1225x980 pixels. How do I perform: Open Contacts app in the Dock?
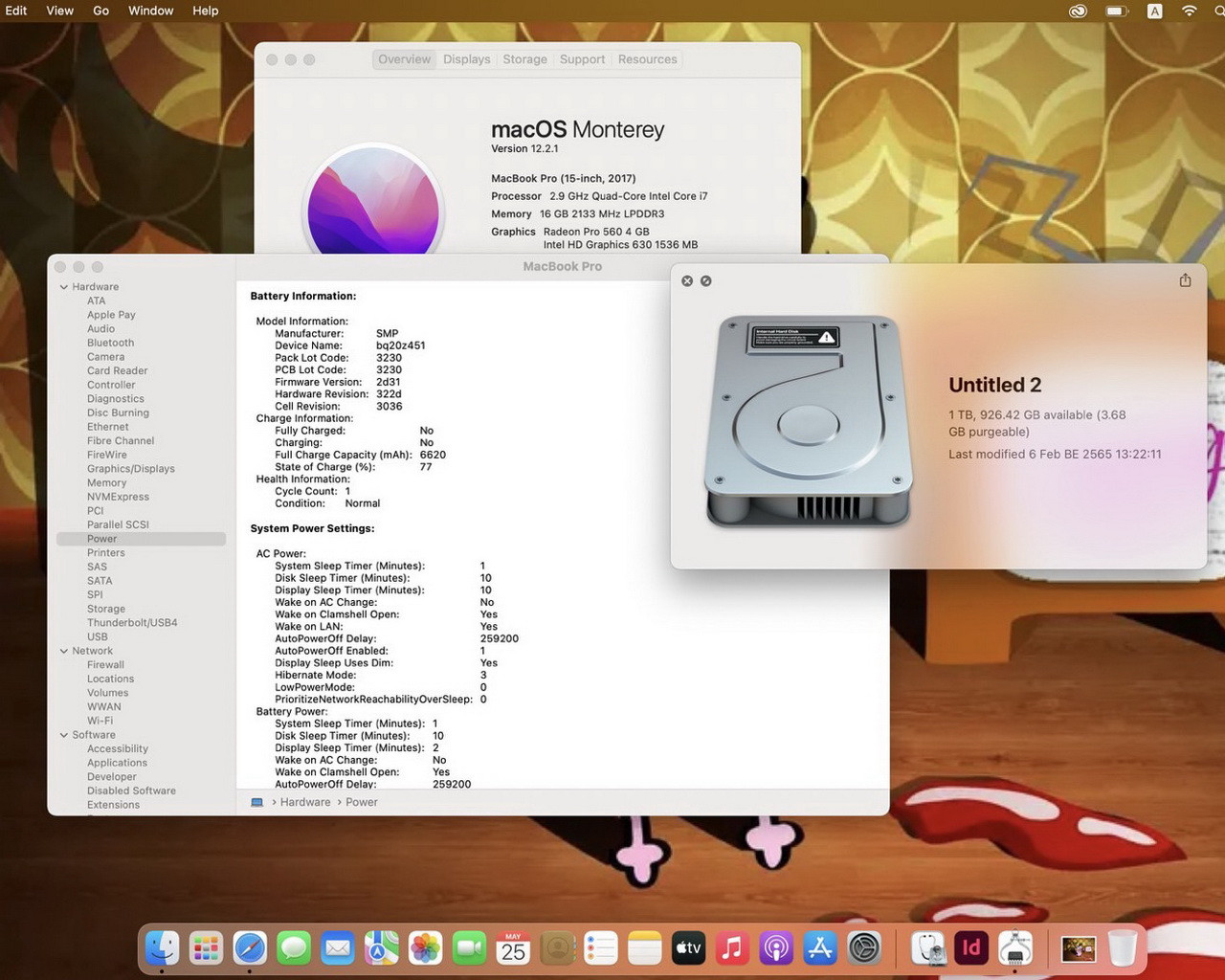point(557,948)
